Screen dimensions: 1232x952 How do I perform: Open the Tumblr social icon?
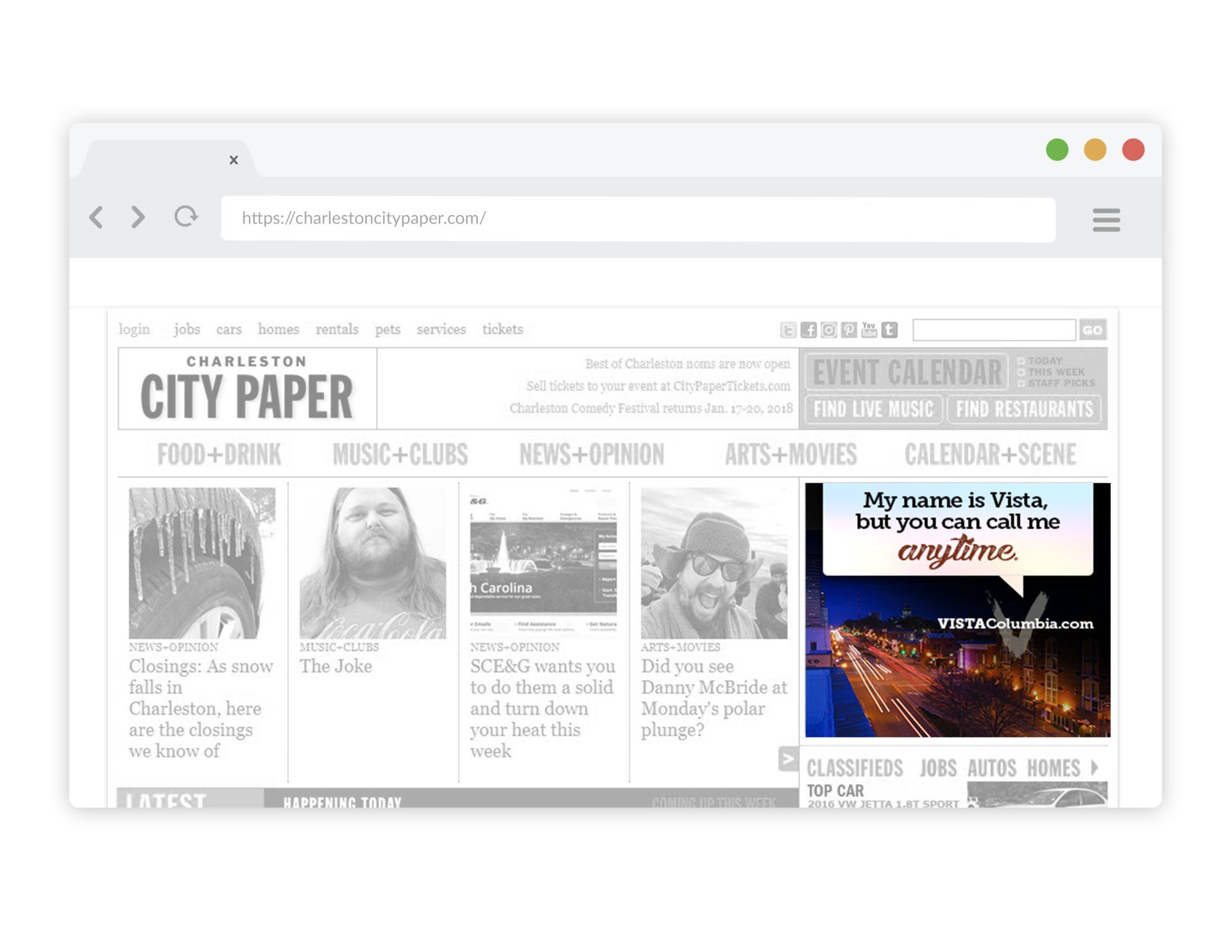[x=889, y=330]
